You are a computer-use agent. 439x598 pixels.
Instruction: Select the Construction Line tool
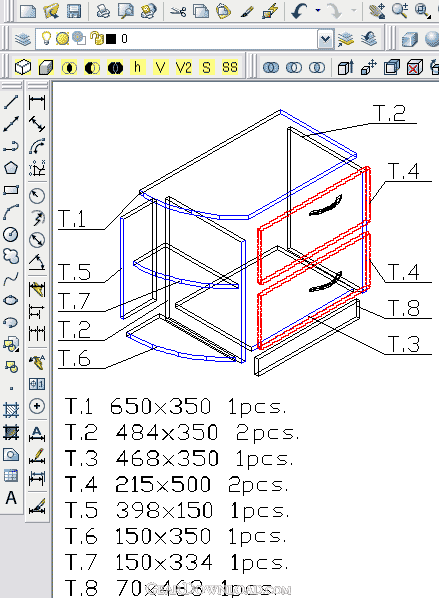click(x=11, y=124)
